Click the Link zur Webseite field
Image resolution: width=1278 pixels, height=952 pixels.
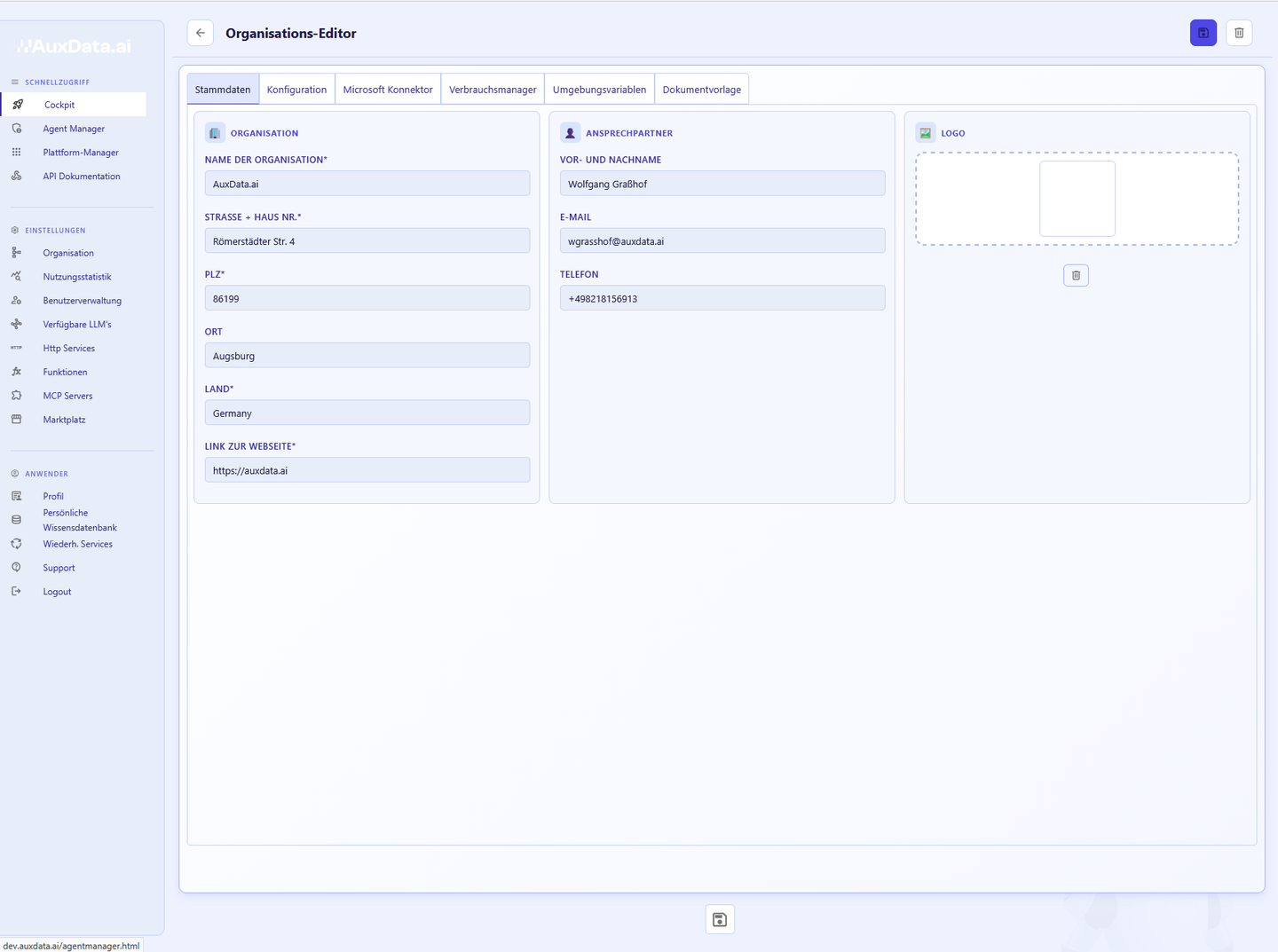367,470
